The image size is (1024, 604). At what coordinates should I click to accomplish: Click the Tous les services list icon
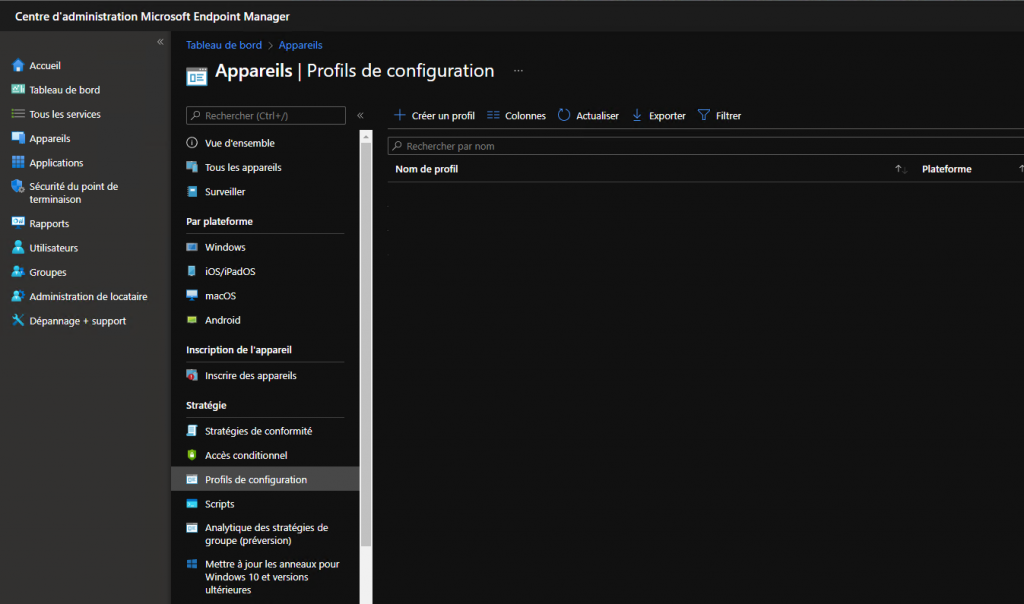[18, 114]
